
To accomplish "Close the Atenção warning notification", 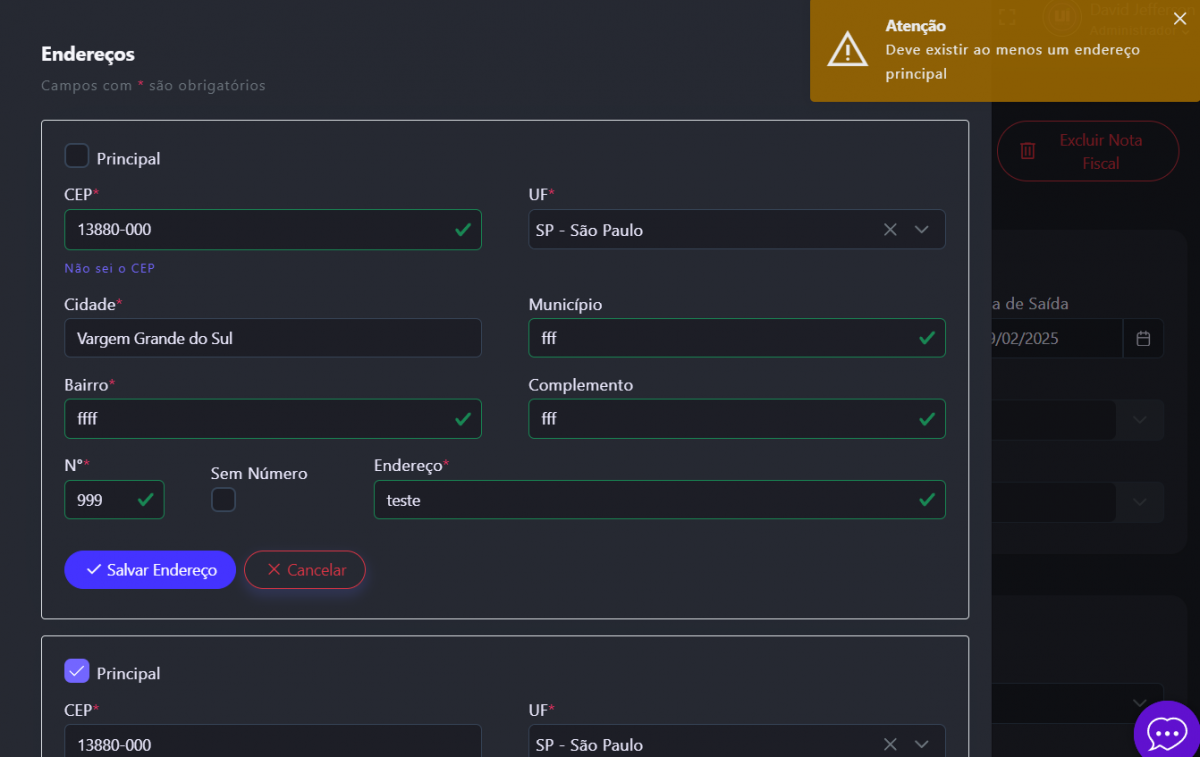I will [1180, 18].
